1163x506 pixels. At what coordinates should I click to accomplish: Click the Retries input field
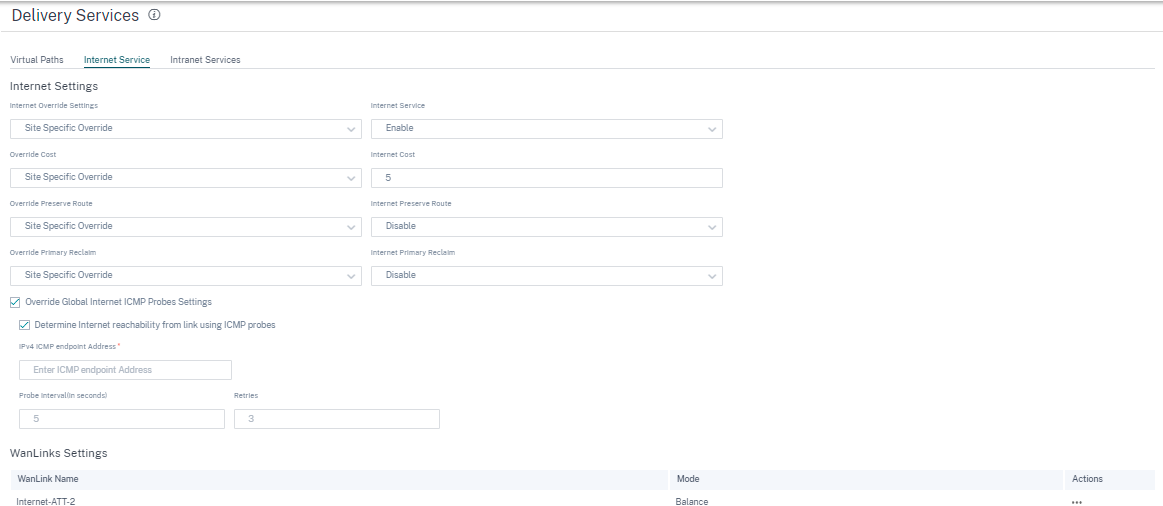(x=337, y=418)
